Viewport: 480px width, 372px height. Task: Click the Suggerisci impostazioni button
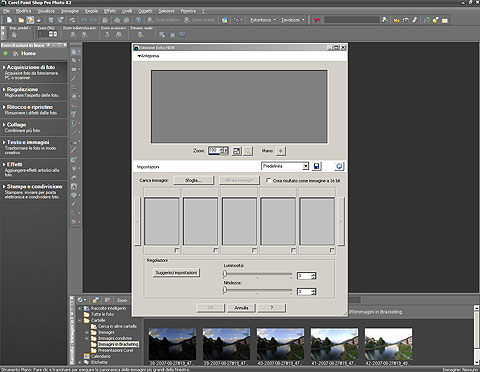point(176,273)
